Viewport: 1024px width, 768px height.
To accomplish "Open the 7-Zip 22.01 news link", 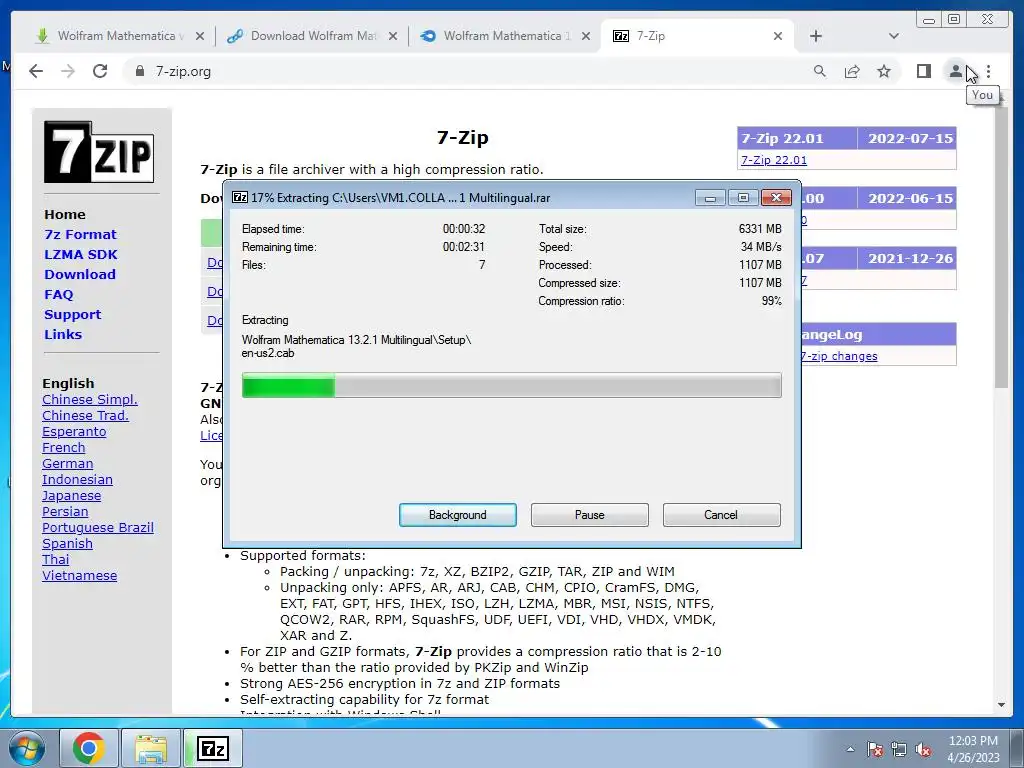I will click(x=774, y=160).
